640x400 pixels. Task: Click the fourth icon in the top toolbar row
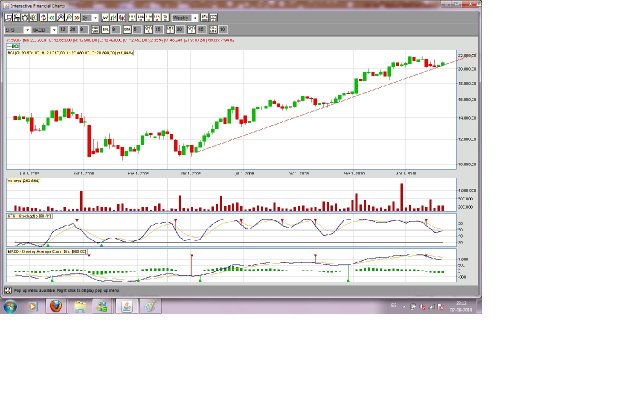click(33, 18)
